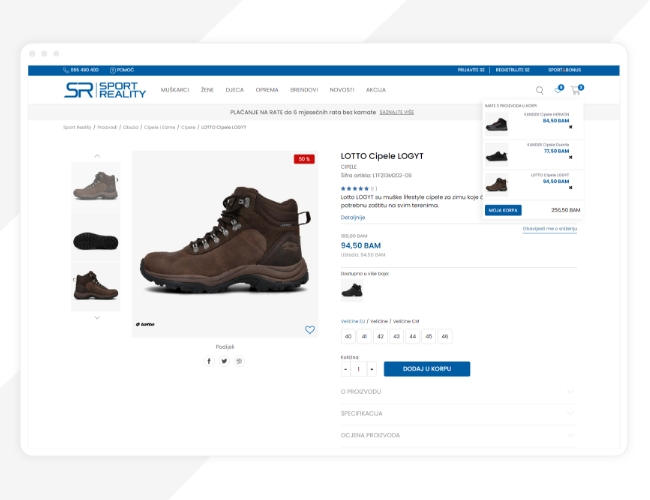Choose the black color variant swatch
Screen dimensions: 650x500
tap(352, 290)
